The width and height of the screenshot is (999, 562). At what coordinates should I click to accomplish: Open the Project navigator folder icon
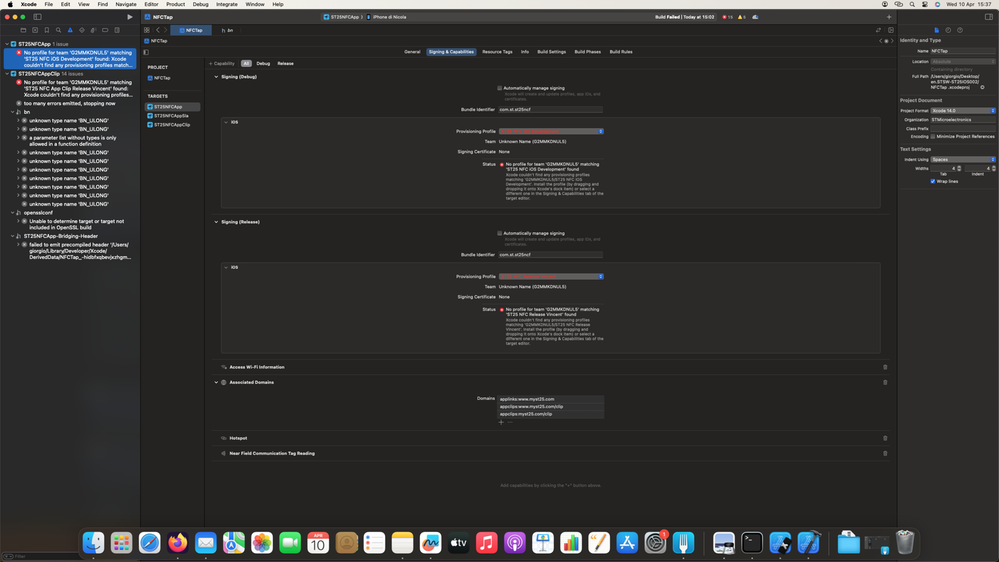[23, 30]
